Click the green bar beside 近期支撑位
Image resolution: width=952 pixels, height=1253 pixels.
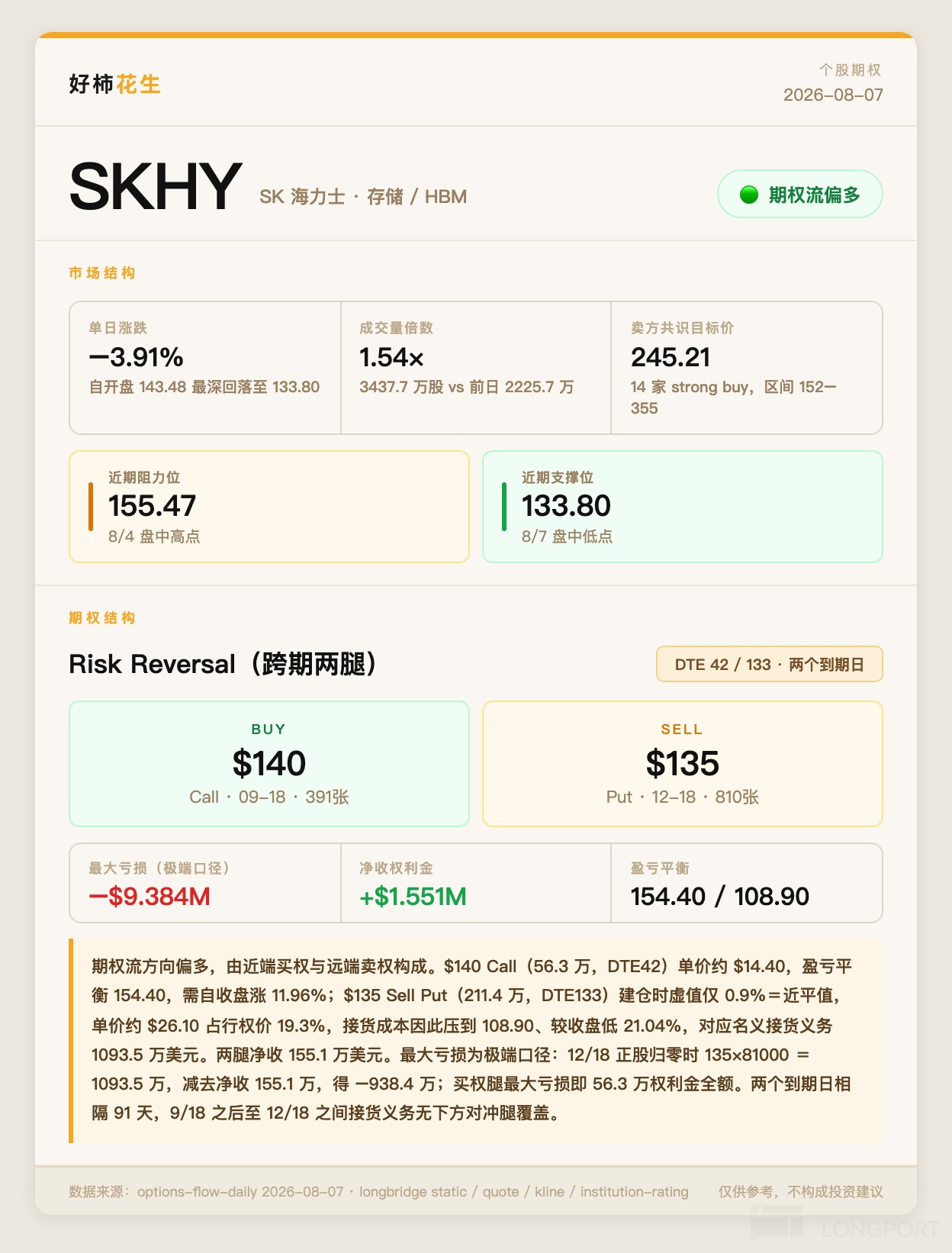point(504,506)
